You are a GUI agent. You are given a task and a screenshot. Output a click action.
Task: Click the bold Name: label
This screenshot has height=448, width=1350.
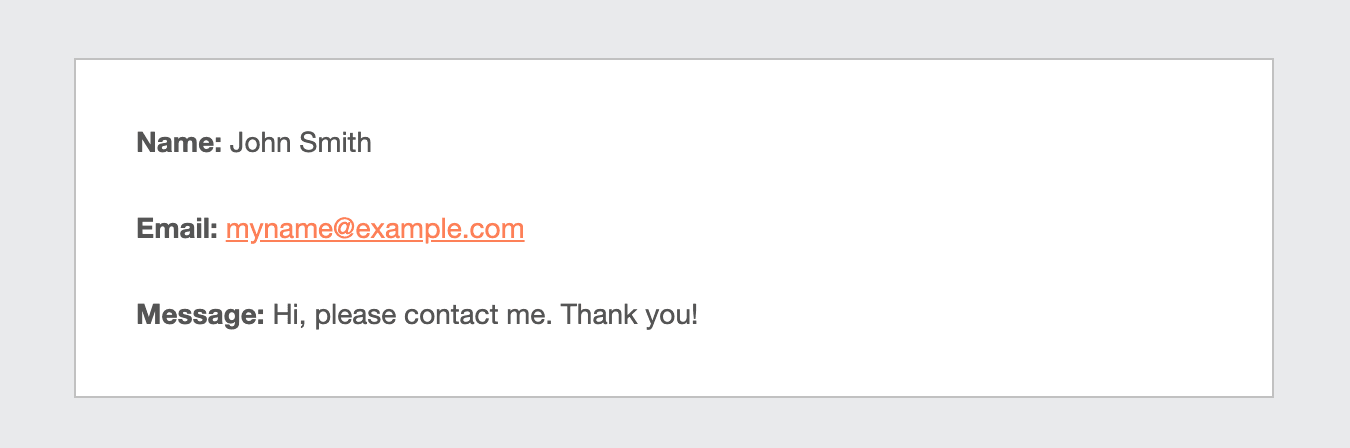(179, 143)
